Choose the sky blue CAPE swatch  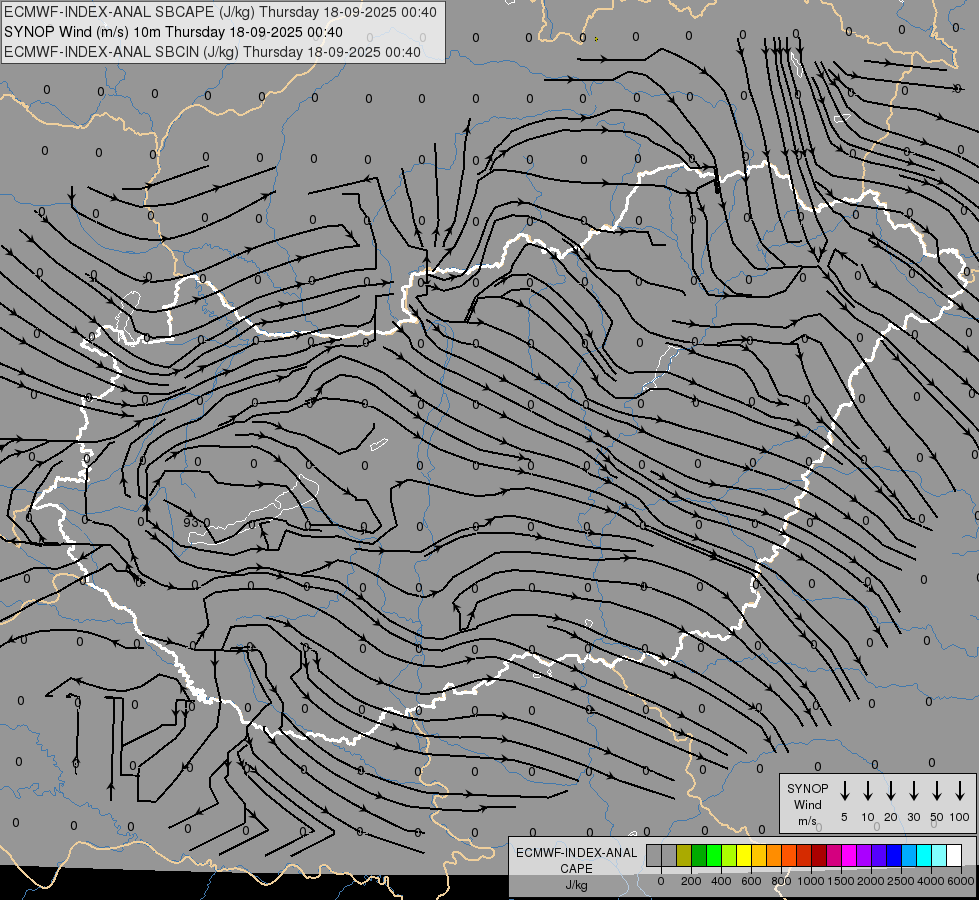click(910, 855)
